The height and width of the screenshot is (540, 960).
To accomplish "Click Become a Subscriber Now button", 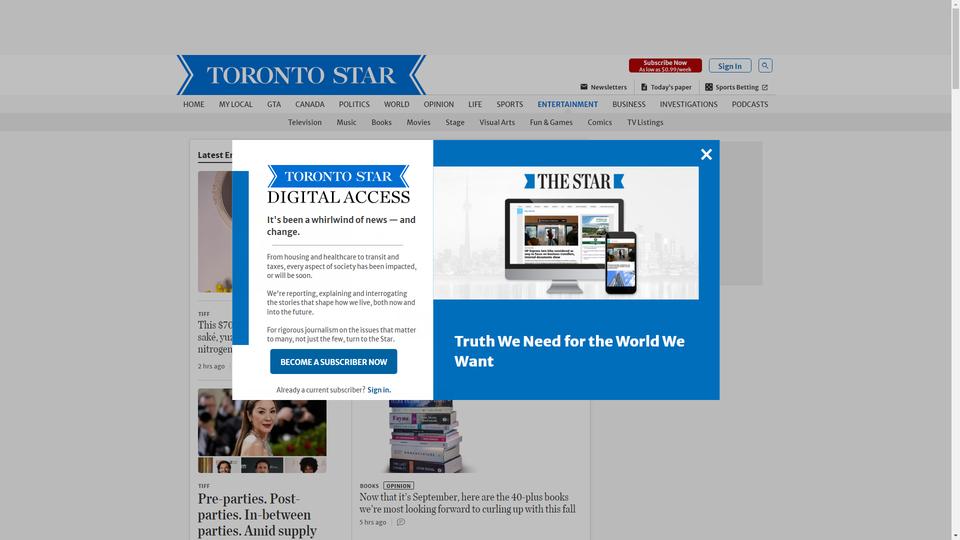I will point(334,362).
